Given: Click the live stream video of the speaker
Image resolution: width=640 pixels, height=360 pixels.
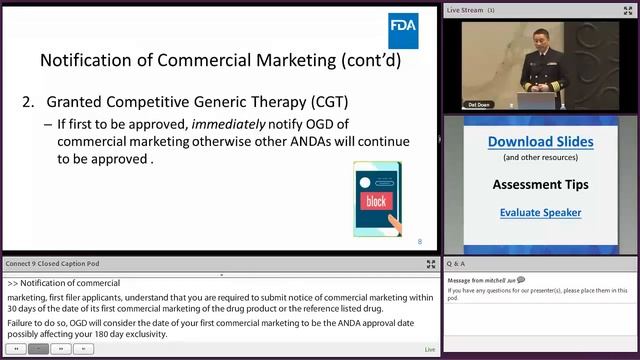Looking at the screenshot, I should click(x=540, y=66).
